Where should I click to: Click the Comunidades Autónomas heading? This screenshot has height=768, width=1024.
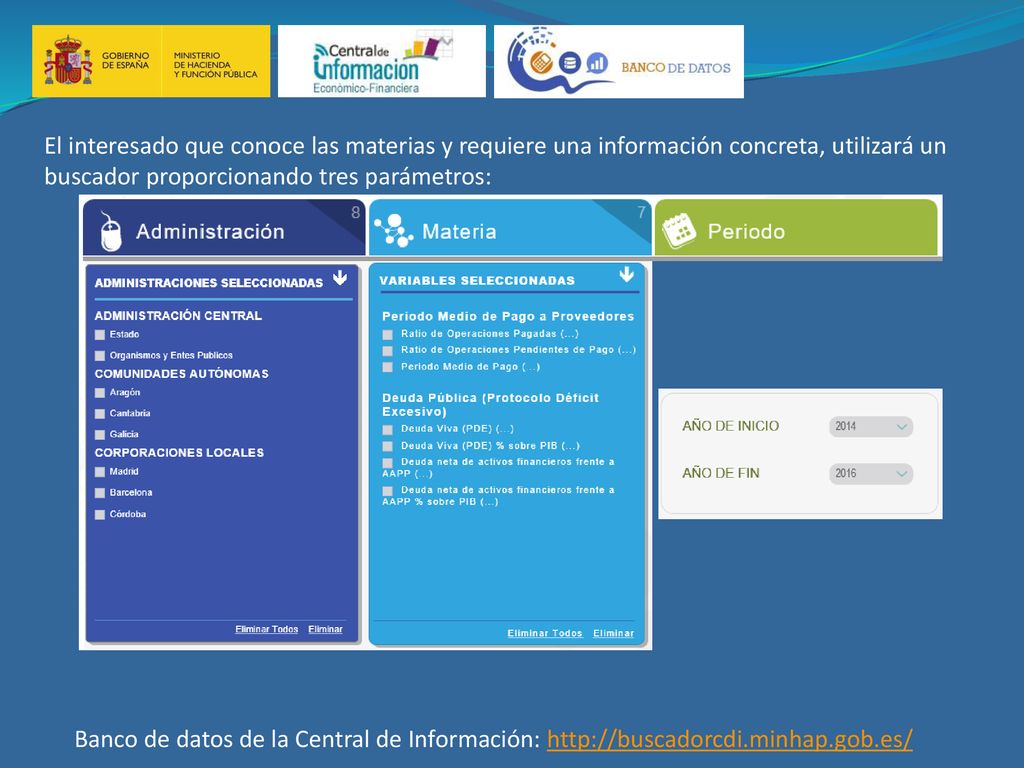[x=182, y=374]
